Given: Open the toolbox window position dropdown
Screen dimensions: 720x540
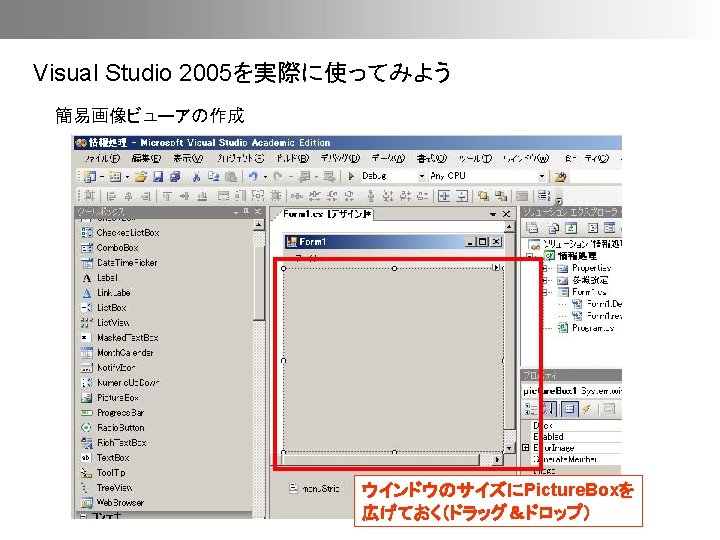Looking at the screenshot, I should 236,212.
